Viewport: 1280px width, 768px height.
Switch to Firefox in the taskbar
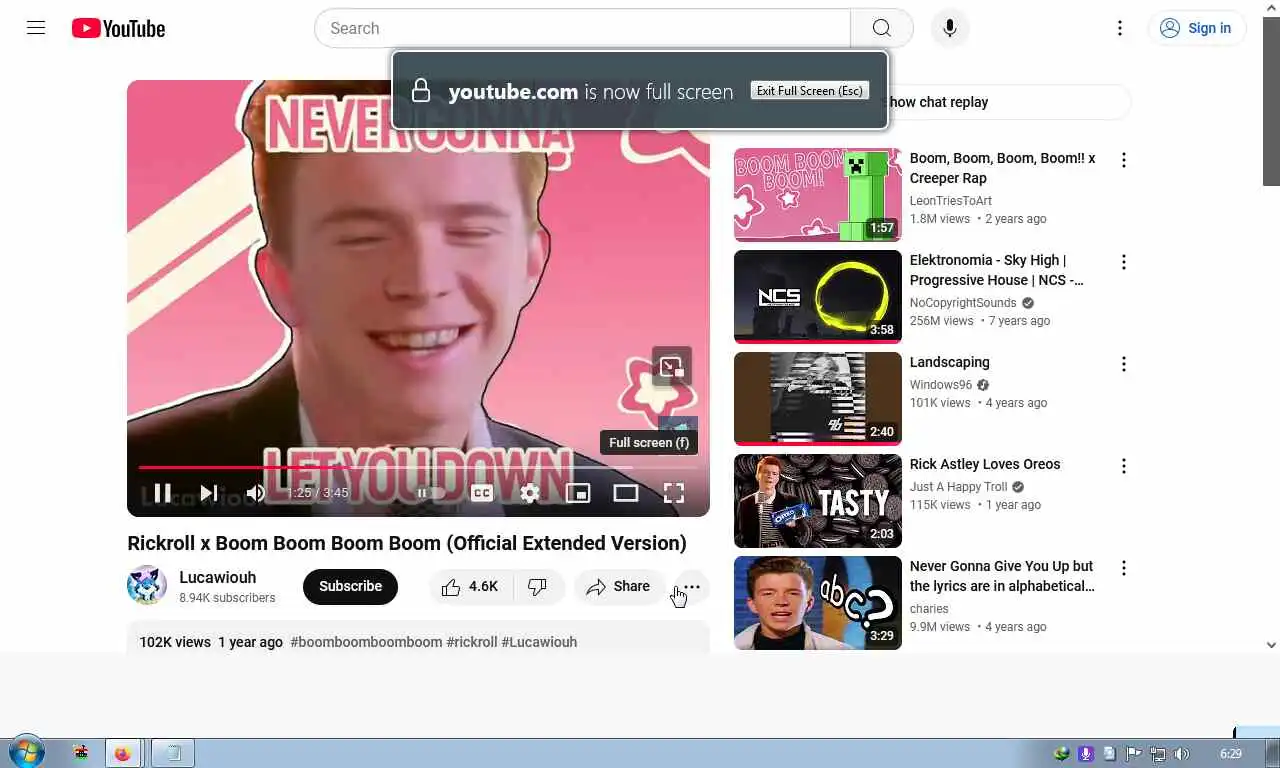(x=123, y=753)
